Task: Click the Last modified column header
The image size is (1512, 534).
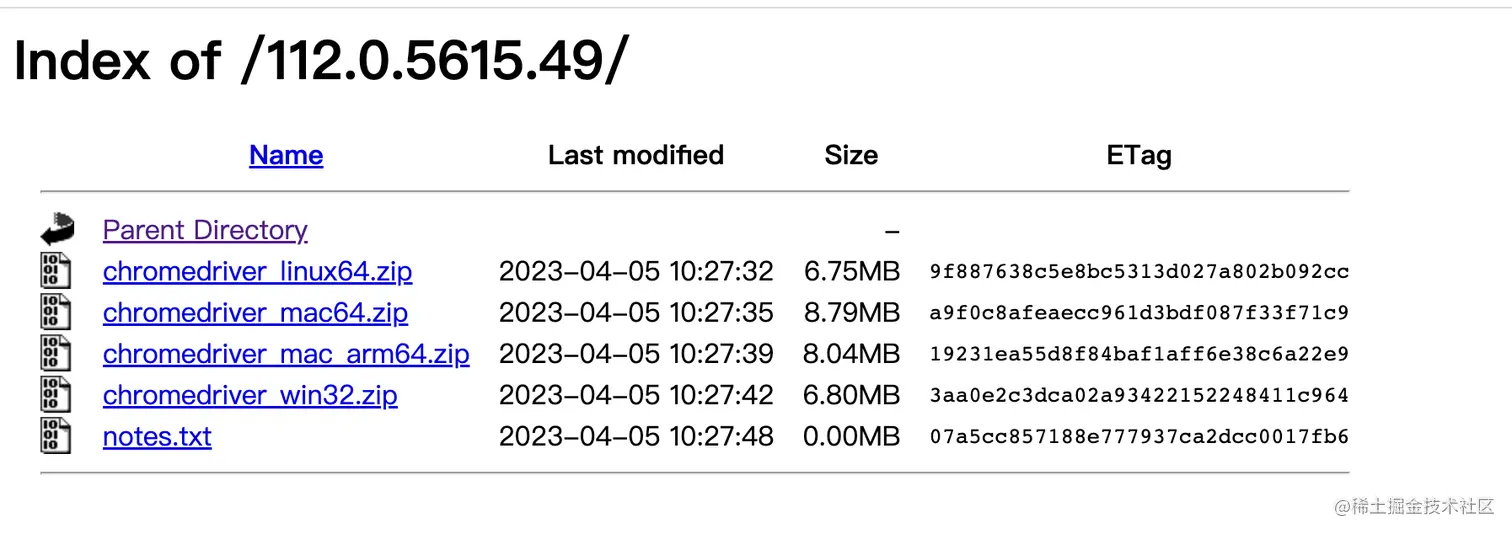Action: tap(636, 155)
